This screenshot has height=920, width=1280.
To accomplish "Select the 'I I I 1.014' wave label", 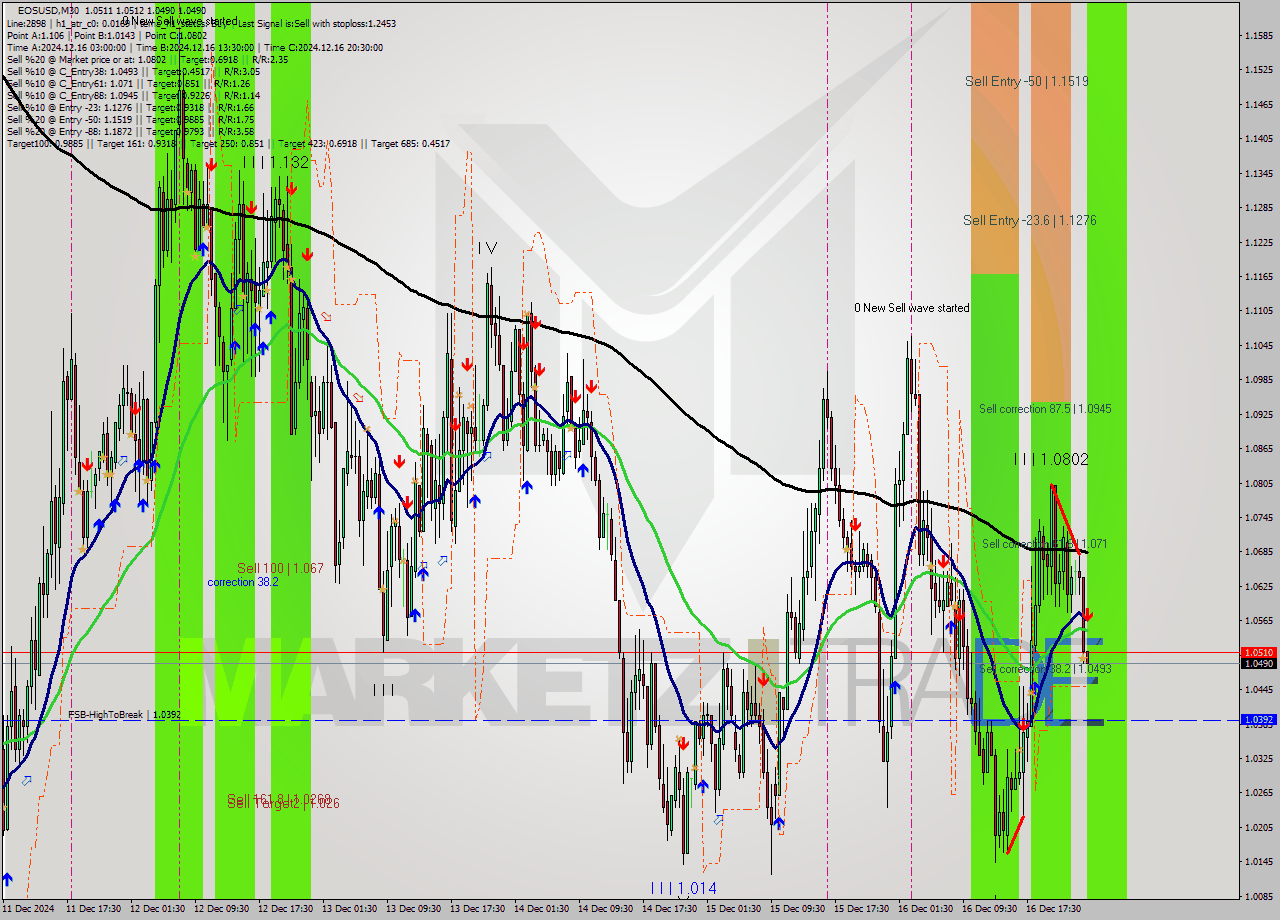I will point(683,888).
